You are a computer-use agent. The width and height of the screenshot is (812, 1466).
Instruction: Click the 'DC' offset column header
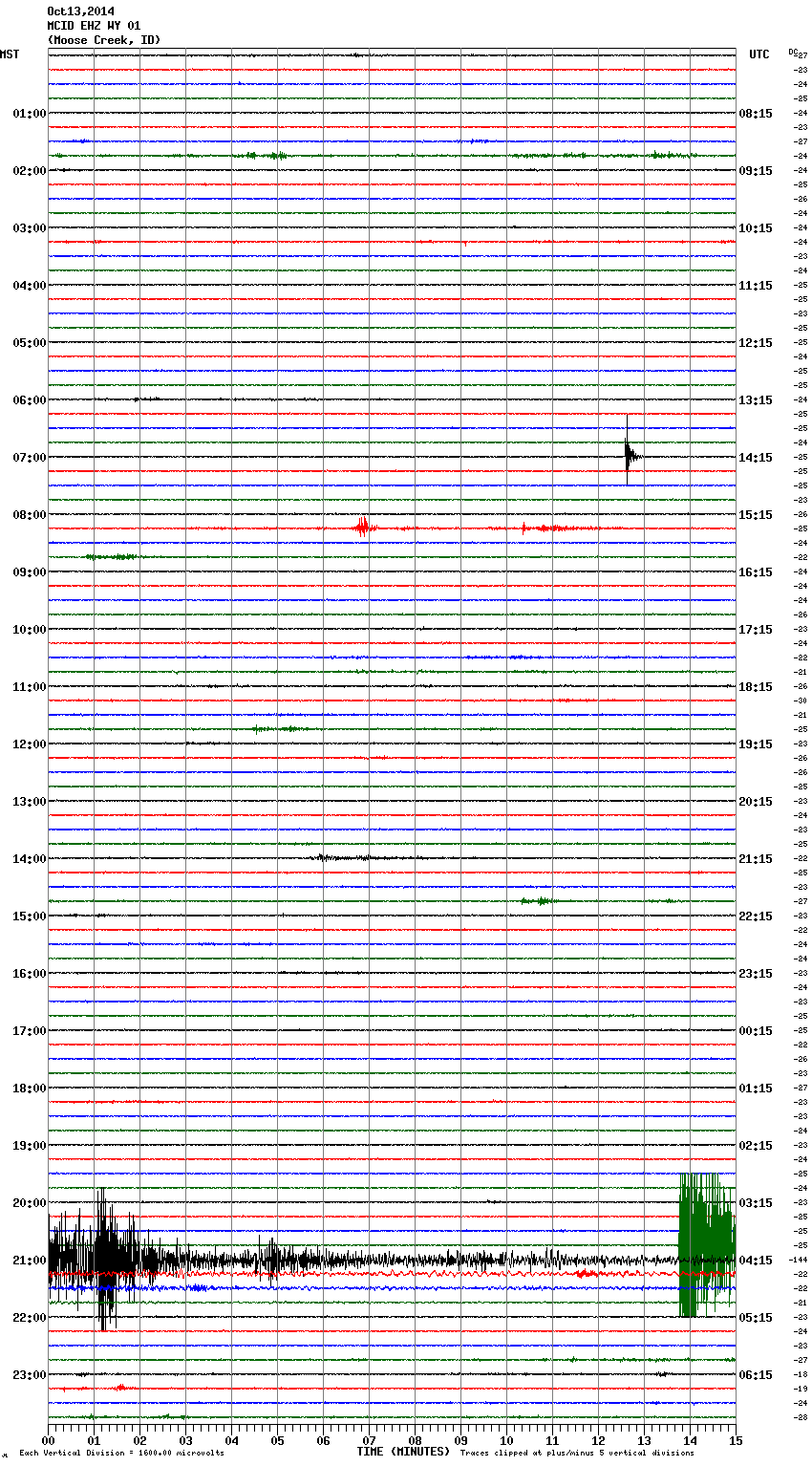[x=793, y=51]
